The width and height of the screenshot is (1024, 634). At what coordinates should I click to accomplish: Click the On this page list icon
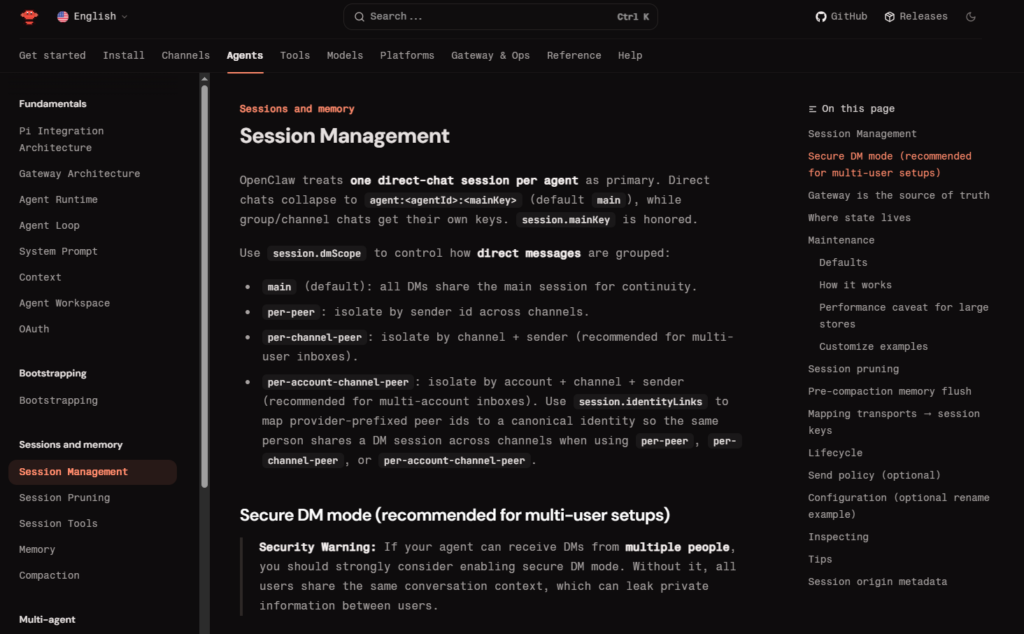(x=813, y=109)
